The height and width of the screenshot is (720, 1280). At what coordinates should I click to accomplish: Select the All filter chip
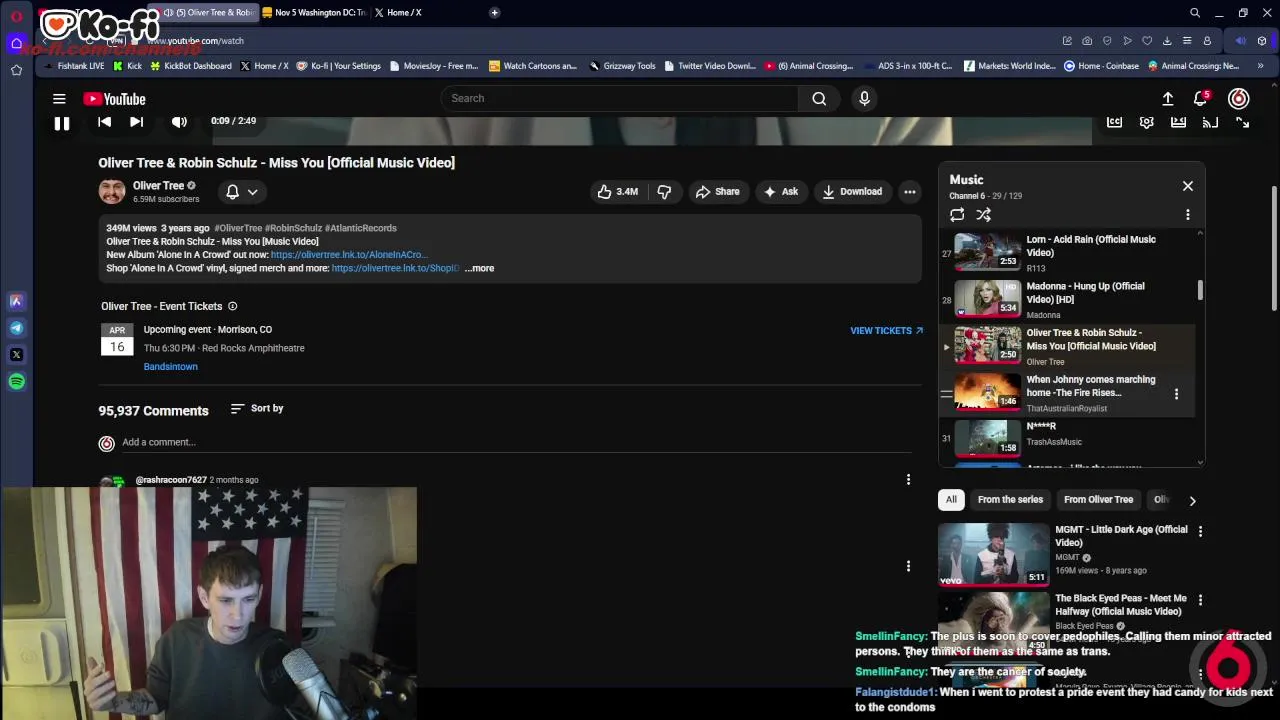[951, 499]
